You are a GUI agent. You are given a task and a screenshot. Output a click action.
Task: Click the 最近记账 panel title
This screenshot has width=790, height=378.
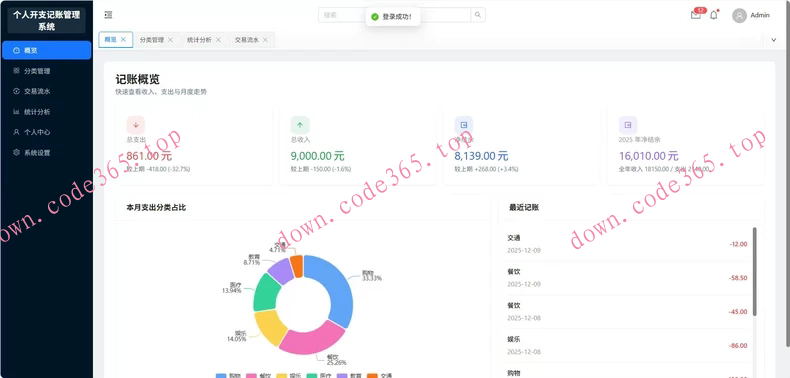[524, 207]
